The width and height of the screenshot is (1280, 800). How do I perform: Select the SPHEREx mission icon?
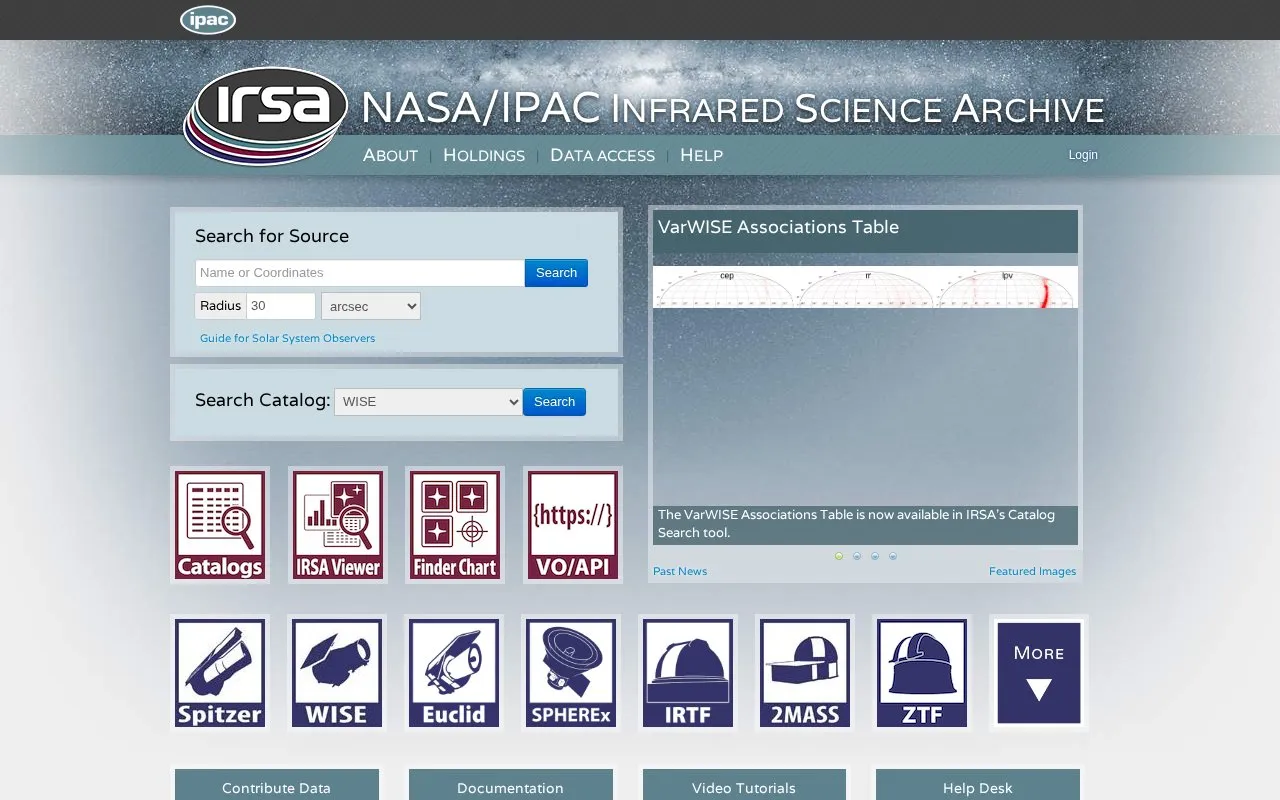(x=571, y=673)
